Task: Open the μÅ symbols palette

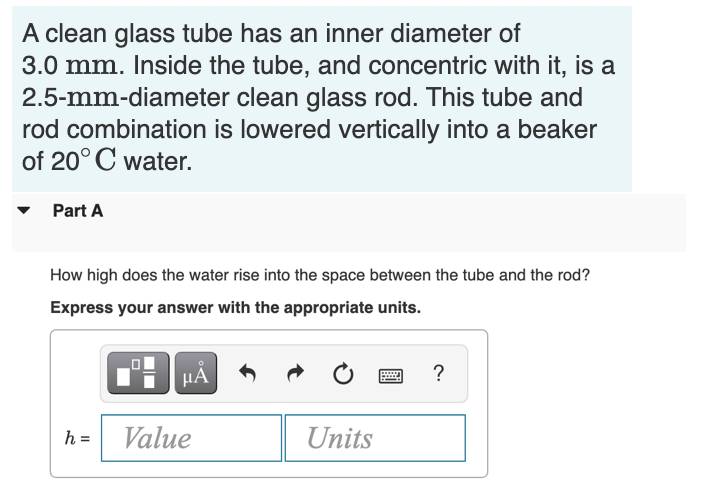Action: [196, 375]
